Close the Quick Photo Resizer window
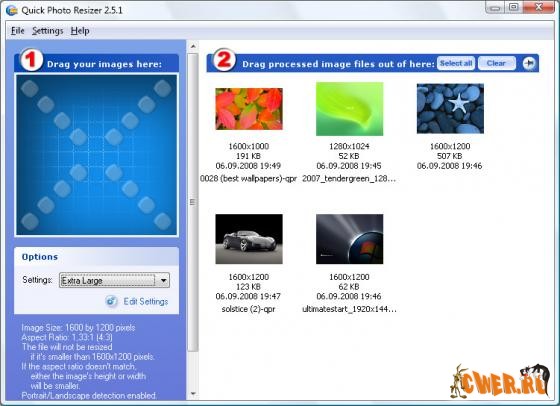560x406 pixels. pyautogui.click(x=539, y=7)
